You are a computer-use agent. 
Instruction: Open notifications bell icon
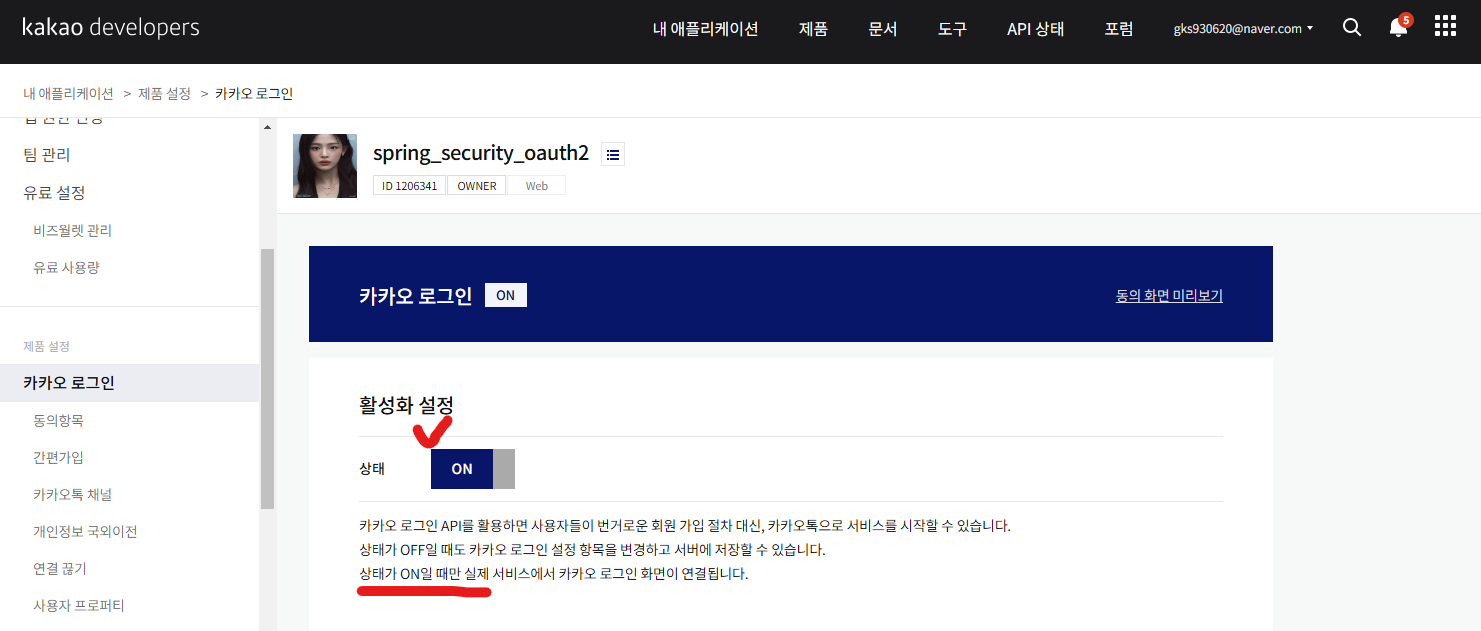(1398, 28)
